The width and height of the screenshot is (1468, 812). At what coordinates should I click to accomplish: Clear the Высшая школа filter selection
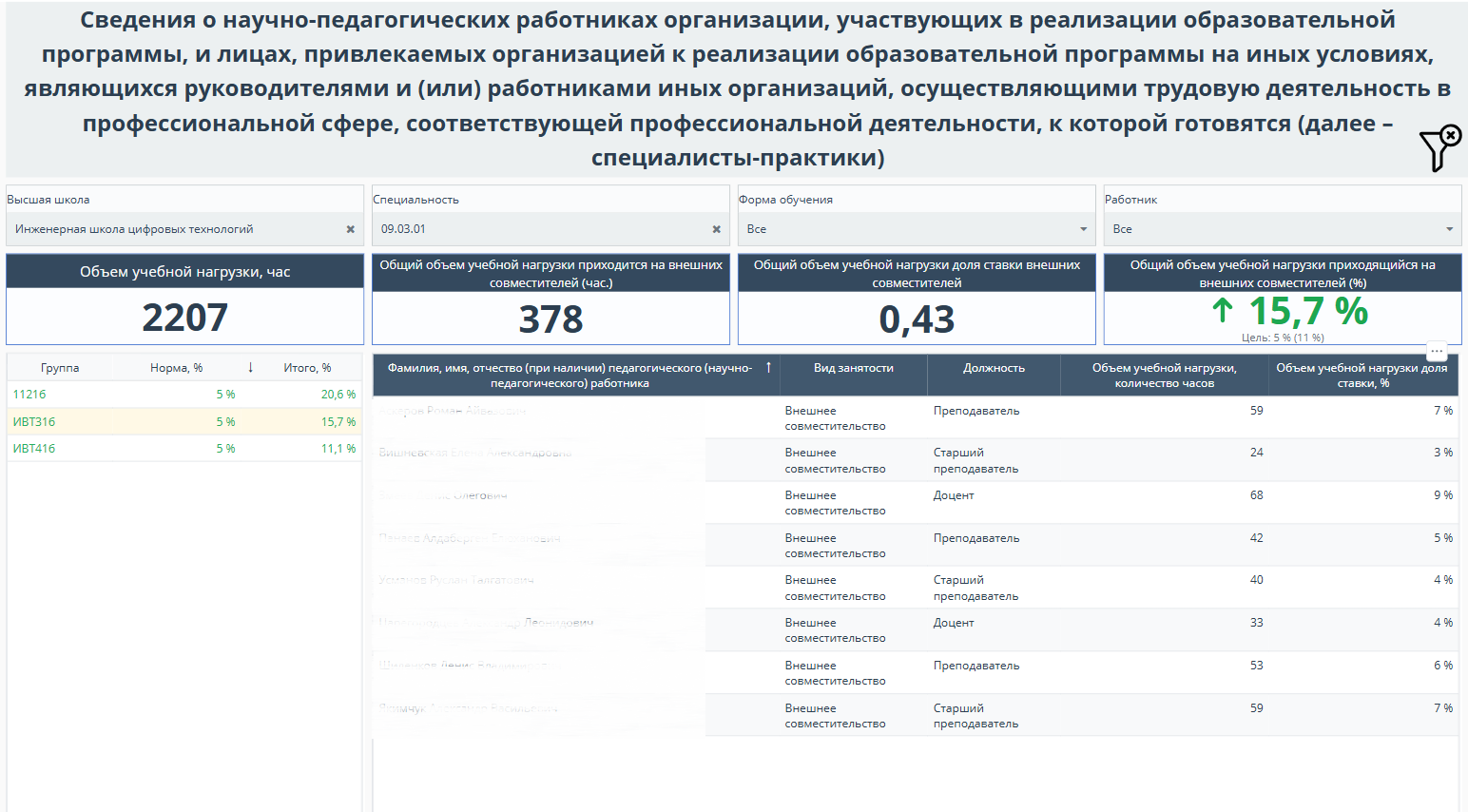tap(350, 229)
